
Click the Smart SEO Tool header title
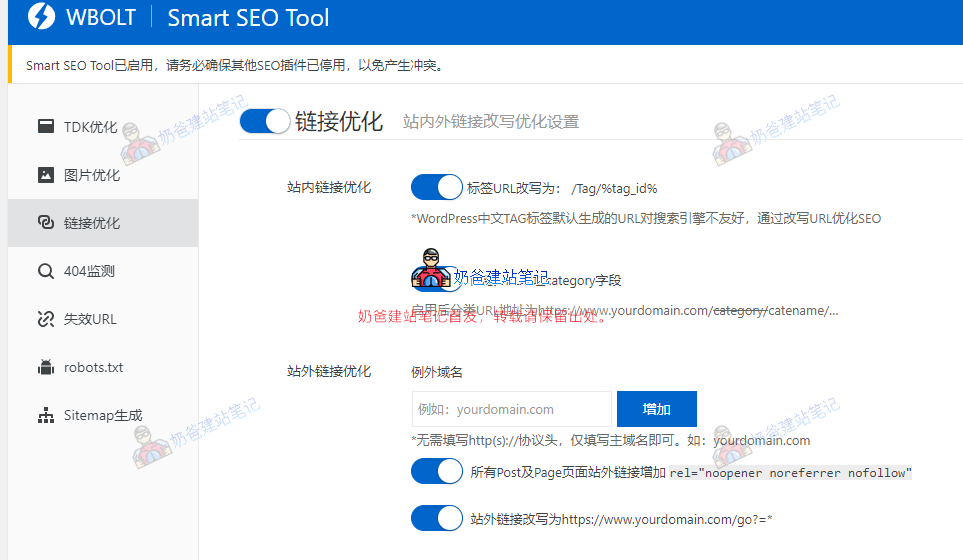coord(248,18)
